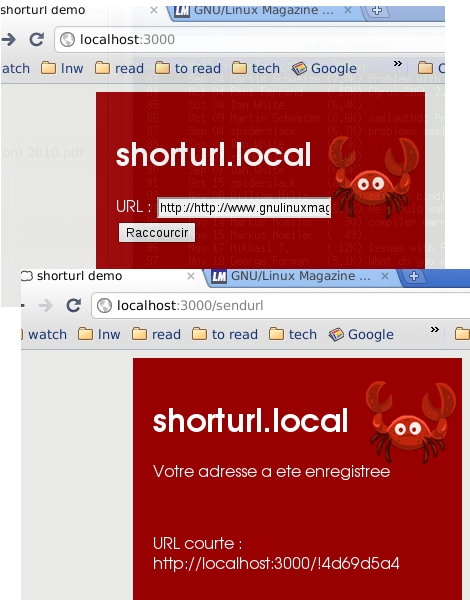Open the 'watch' bookmark folder in the lower bar
470x600 pixels.
click(x=44, y=334)
